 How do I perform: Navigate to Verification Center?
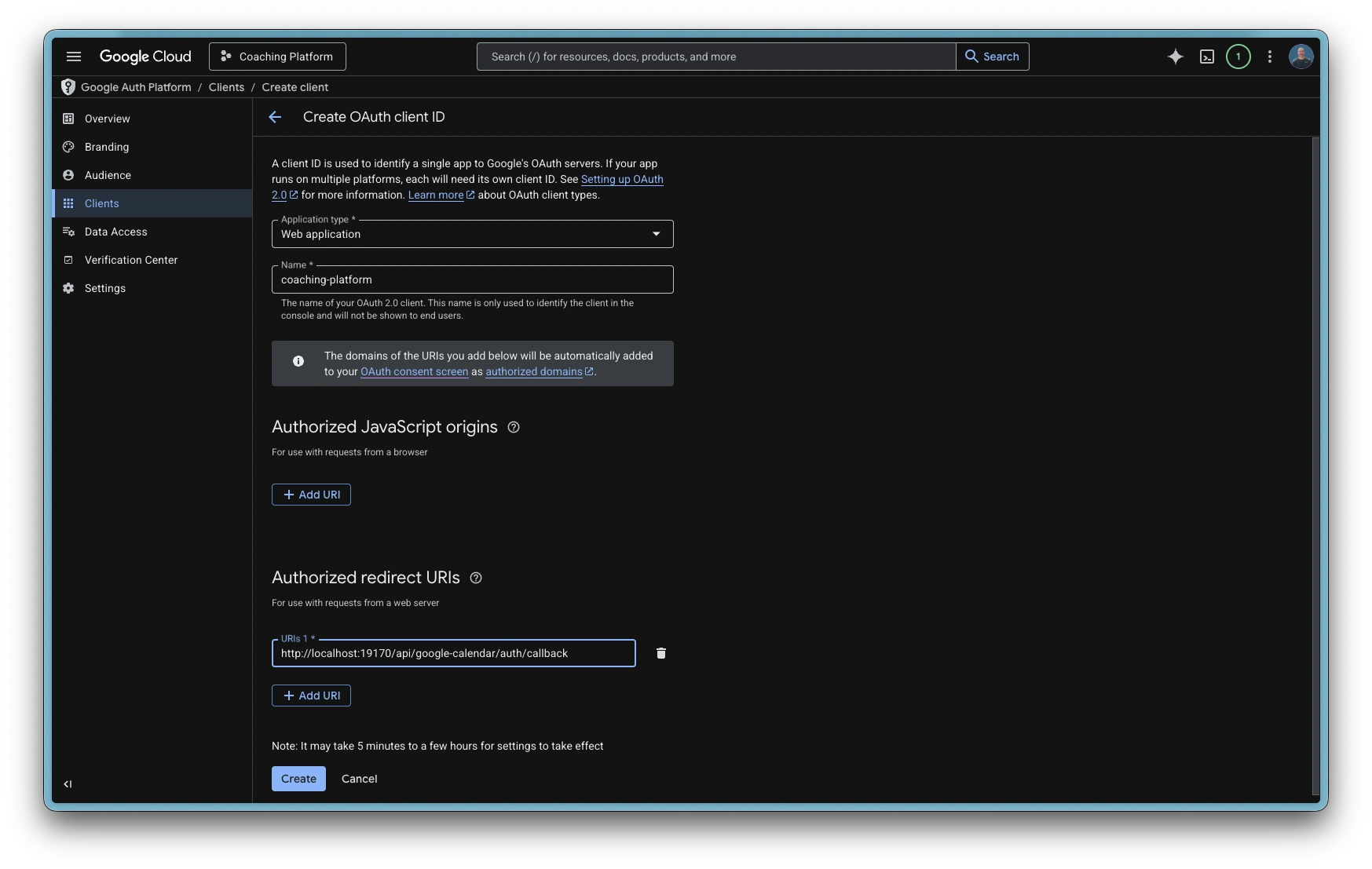pyautogui.click(x=130, y=260)
